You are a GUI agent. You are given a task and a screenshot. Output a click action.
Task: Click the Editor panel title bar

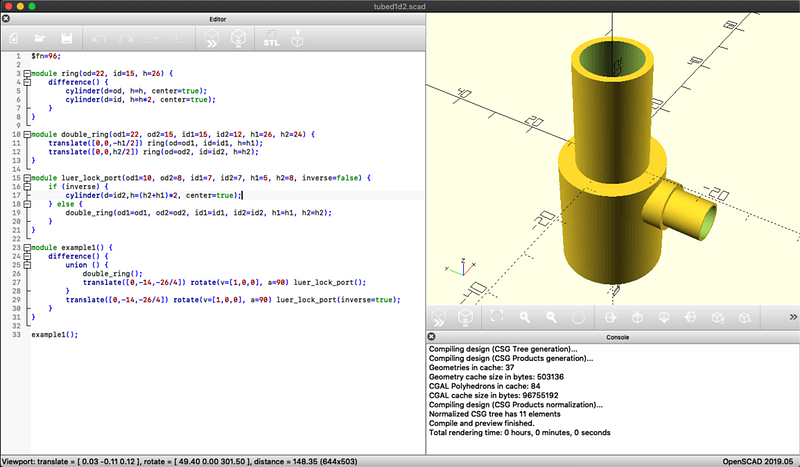213,19
